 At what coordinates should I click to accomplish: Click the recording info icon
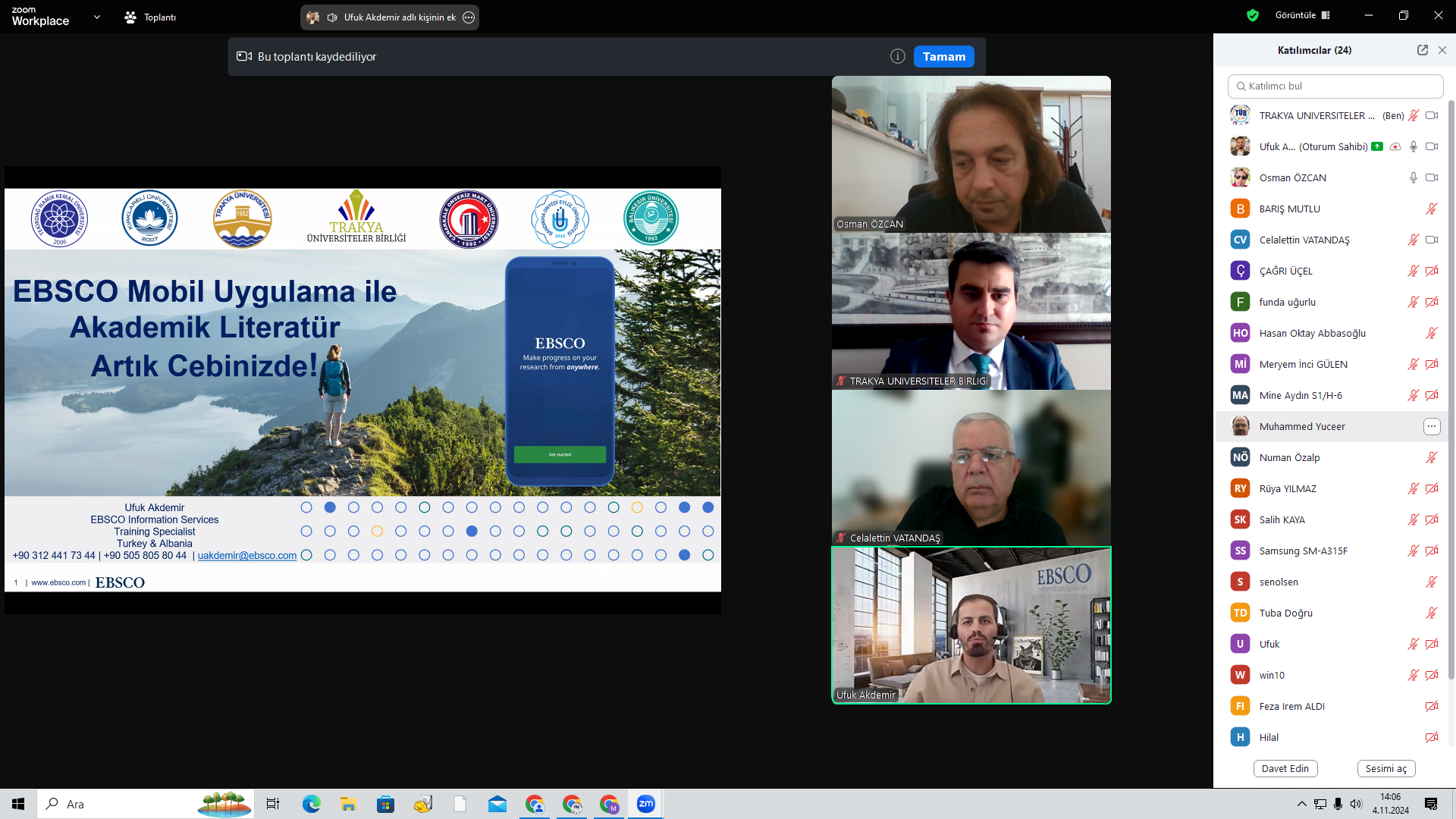tap(897, 57)
